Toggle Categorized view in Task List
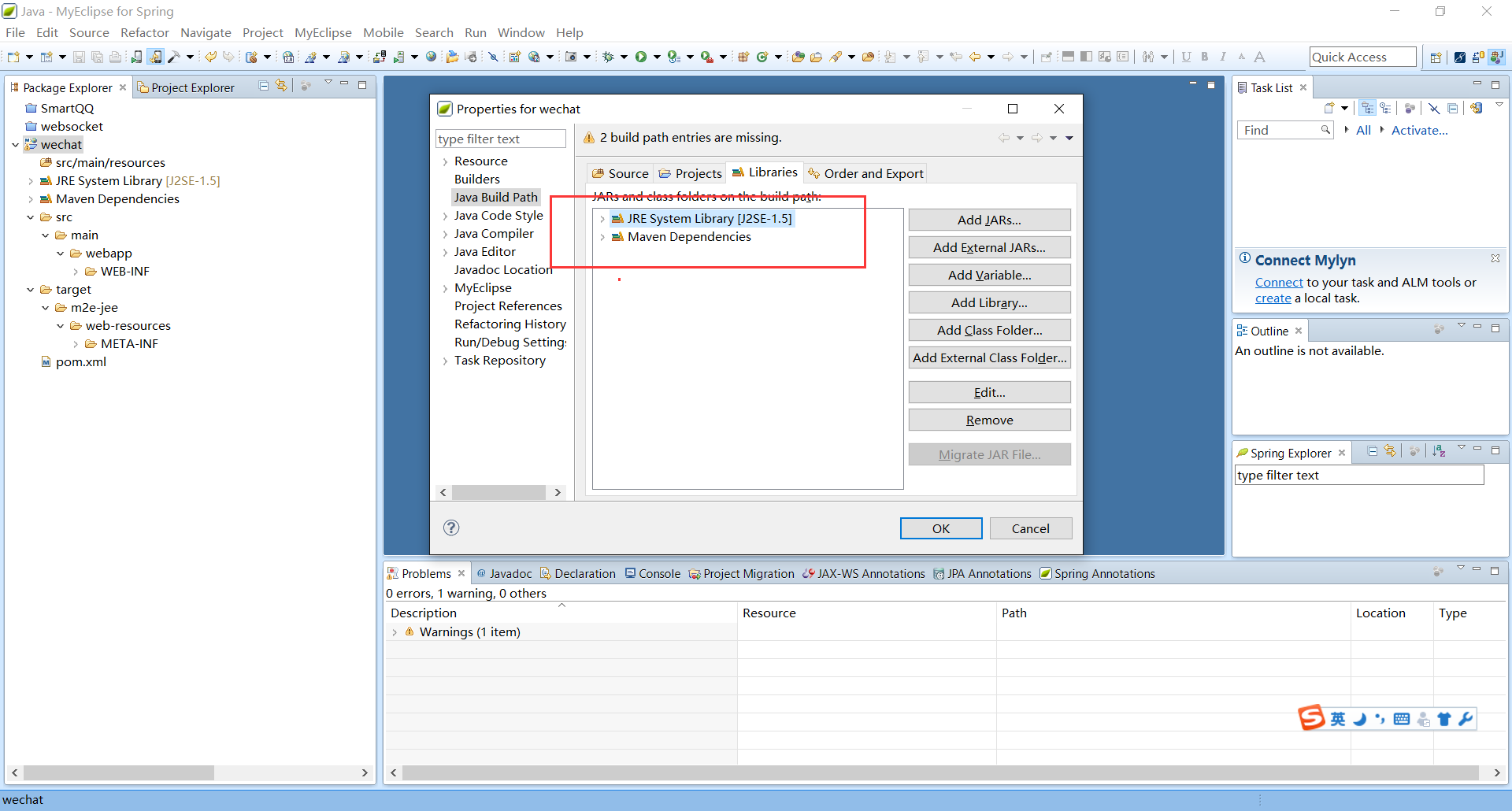The width and height of the screenshot is (1512, 811). [x=1367, y=109]
